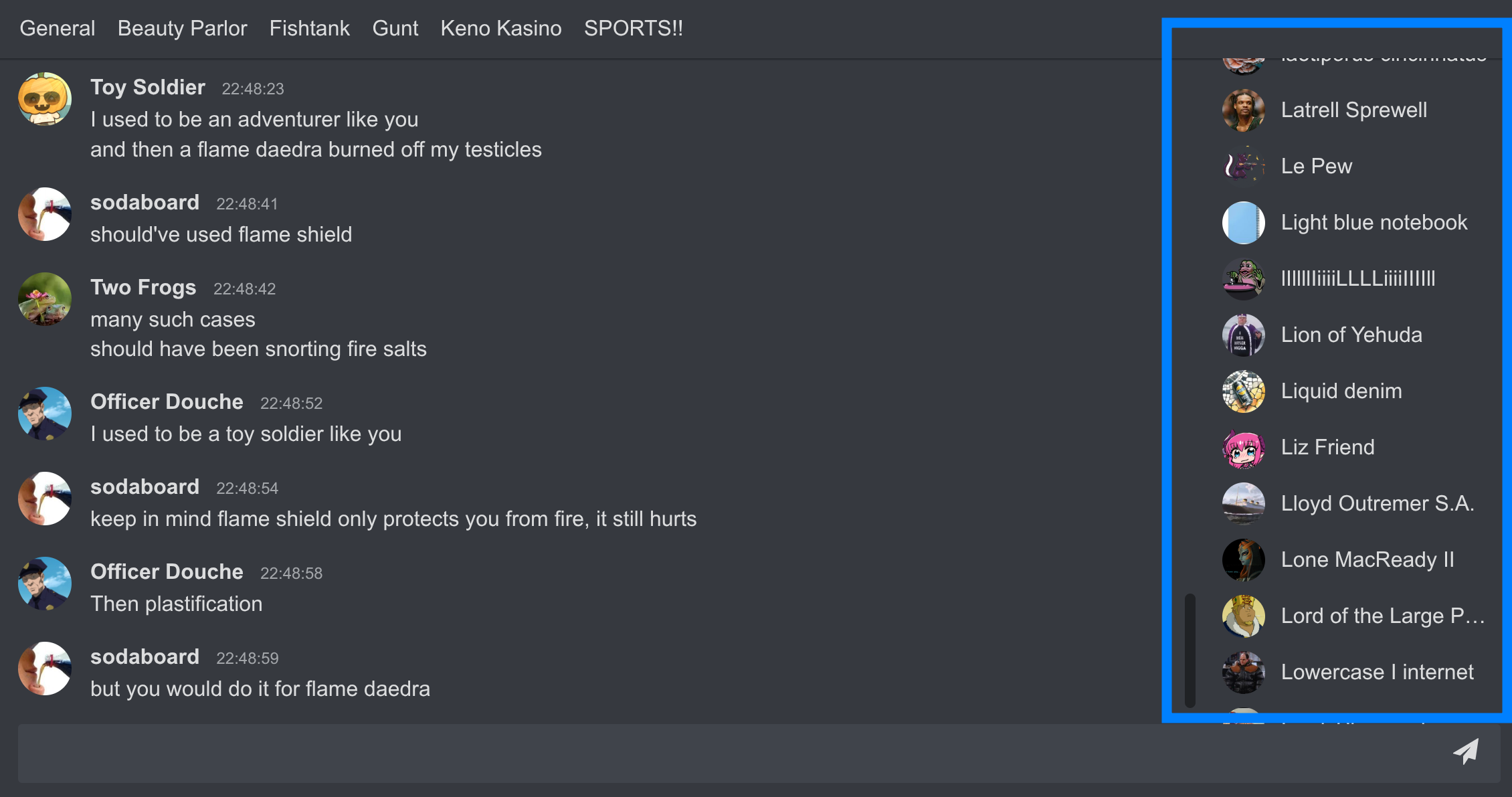Click Lord of the Large P… avatar
Viewport: 1512px width, 797px height.
coord(1243,616)
